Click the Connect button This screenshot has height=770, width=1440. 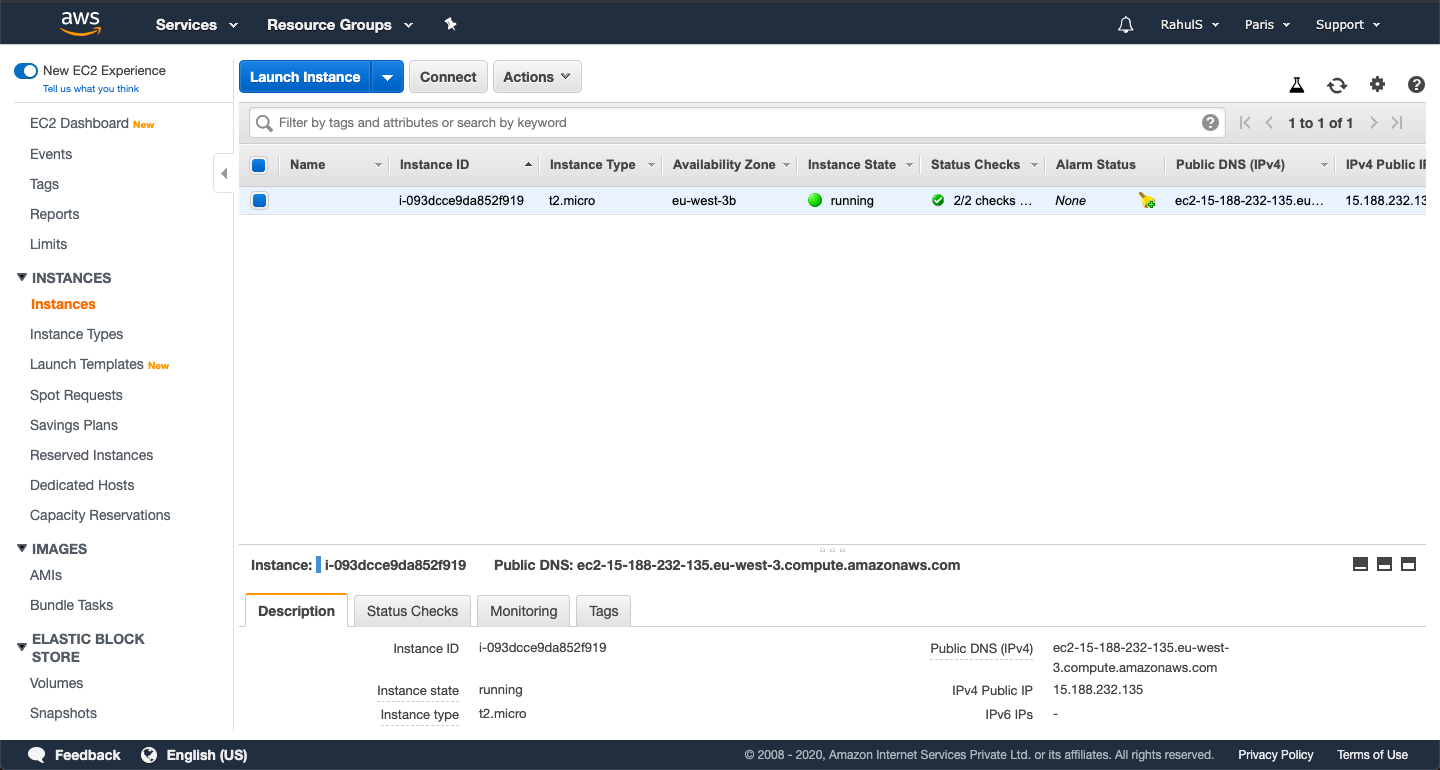pyautogui.click(x=448, y=76)
